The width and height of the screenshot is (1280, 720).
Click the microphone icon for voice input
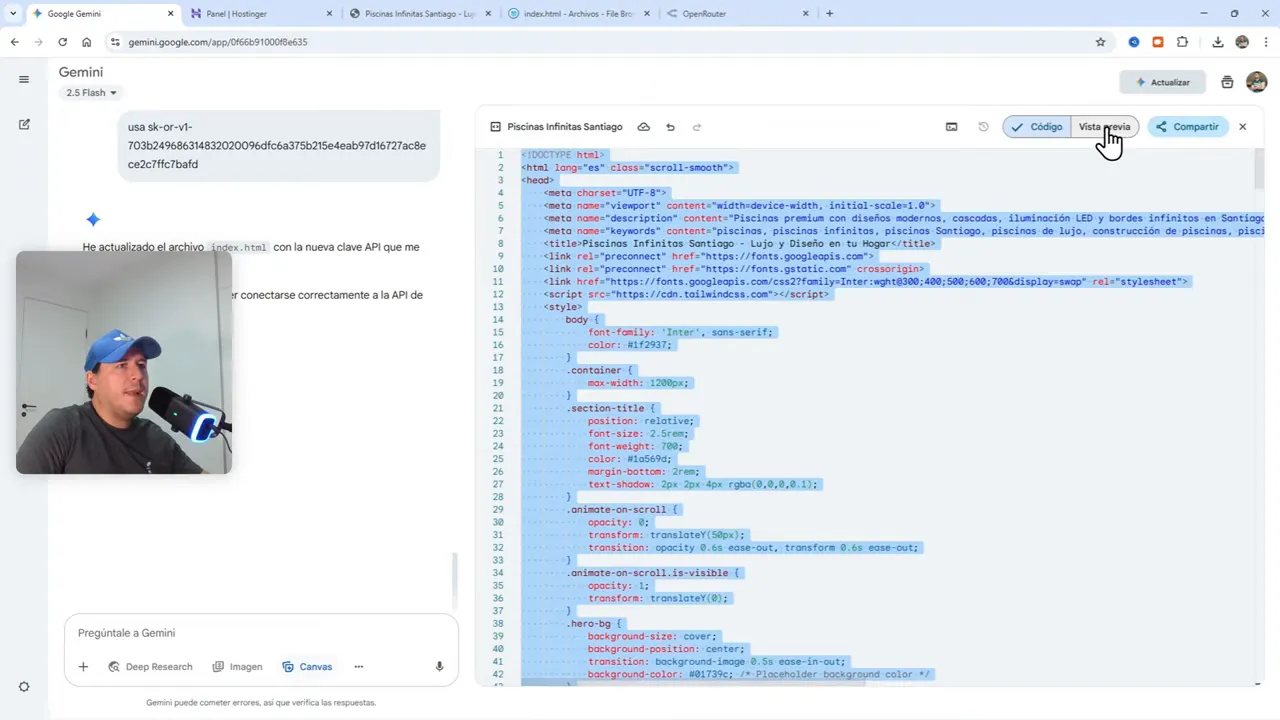[x=439, y=666]
